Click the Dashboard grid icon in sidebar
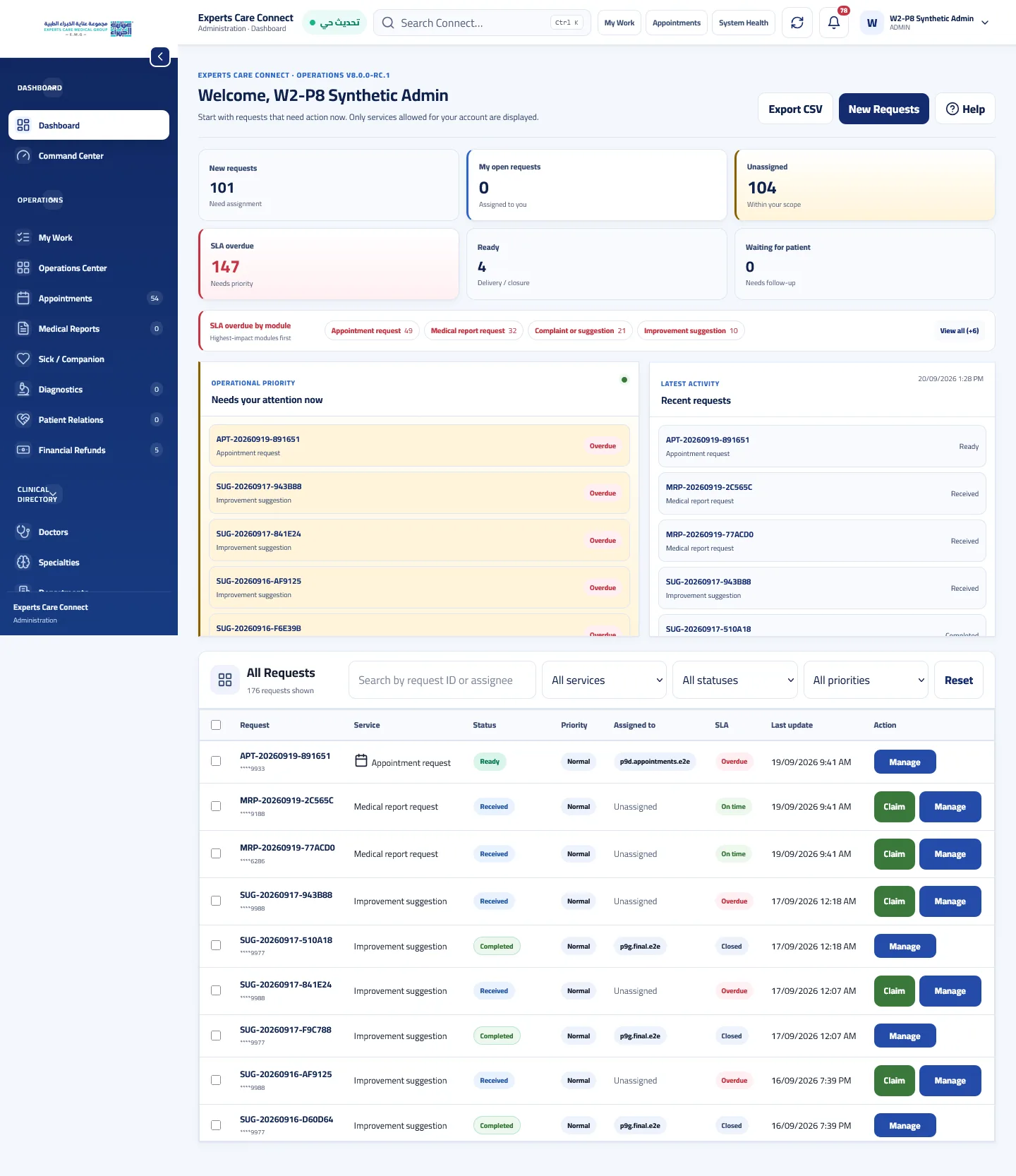The width and height of the screenshot is (1016, 1176). pos(23,125)
